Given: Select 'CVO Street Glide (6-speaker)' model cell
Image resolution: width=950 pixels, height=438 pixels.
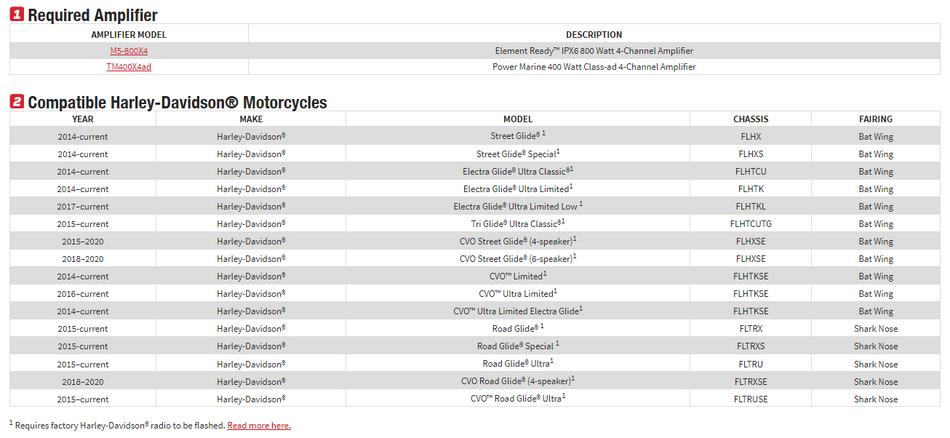Looking at the screenshot, I should tap(518, 259).
